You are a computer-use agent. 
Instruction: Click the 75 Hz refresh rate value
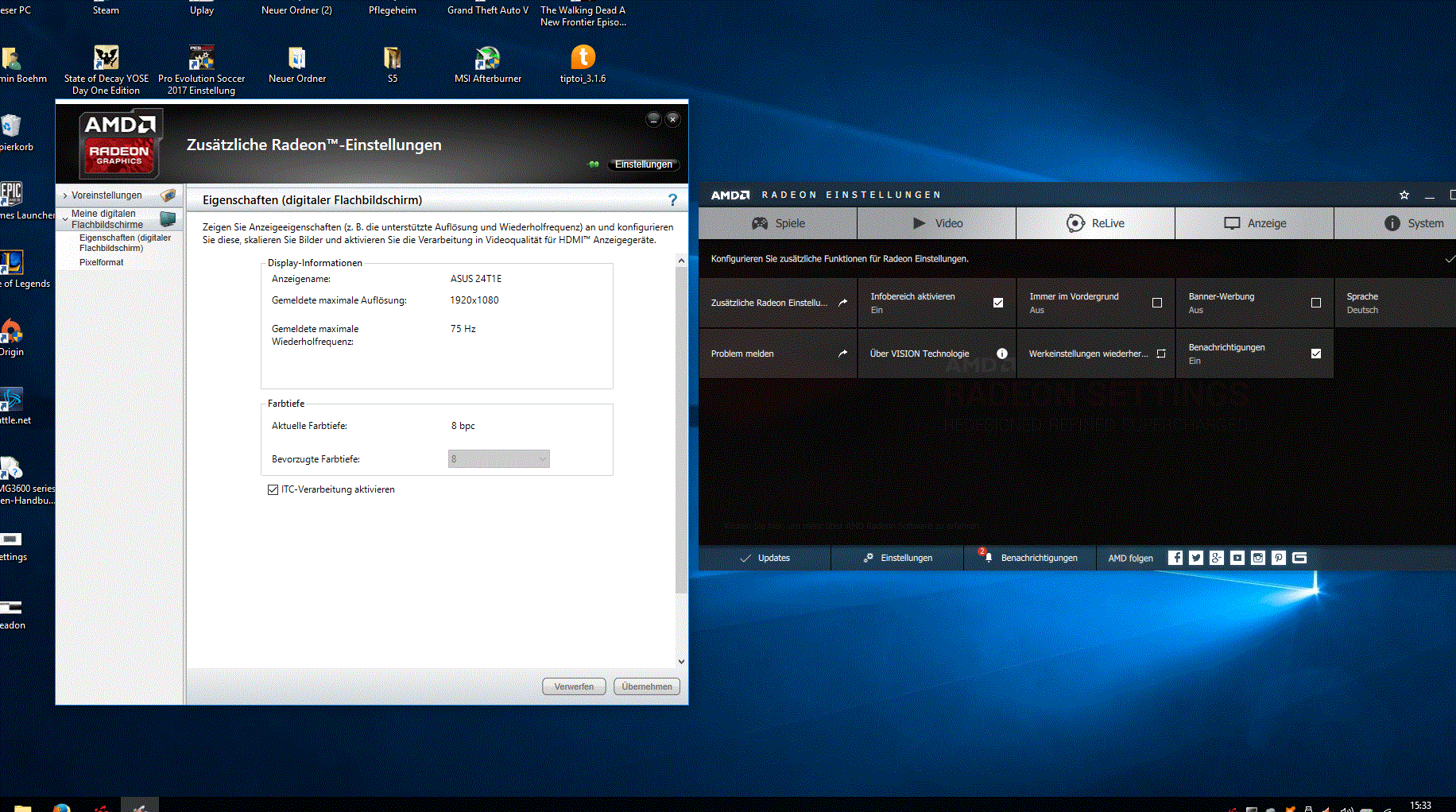[463, 329]
